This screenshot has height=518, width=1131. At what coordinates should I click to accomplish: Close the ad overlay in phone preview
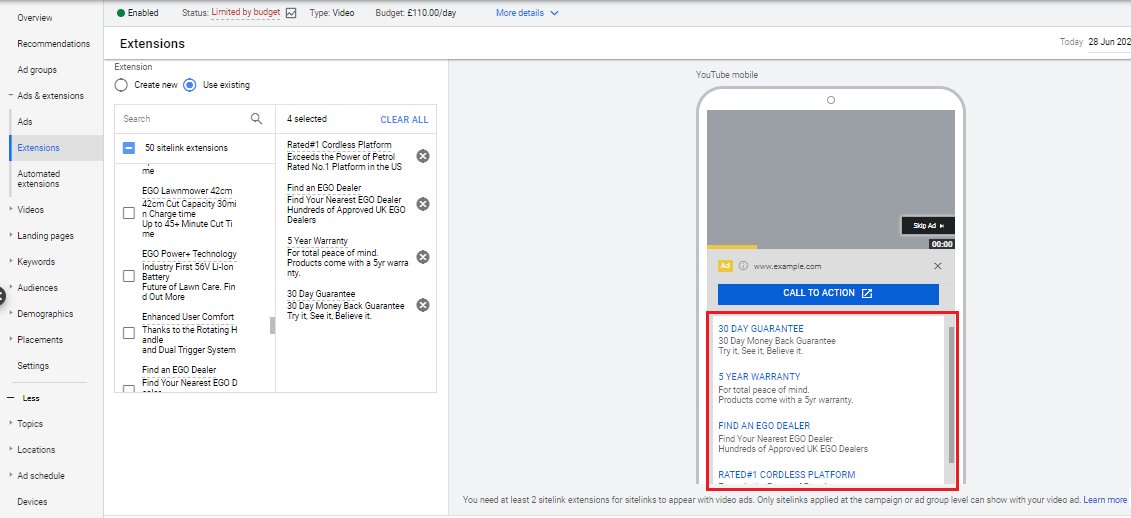point(938,266)
